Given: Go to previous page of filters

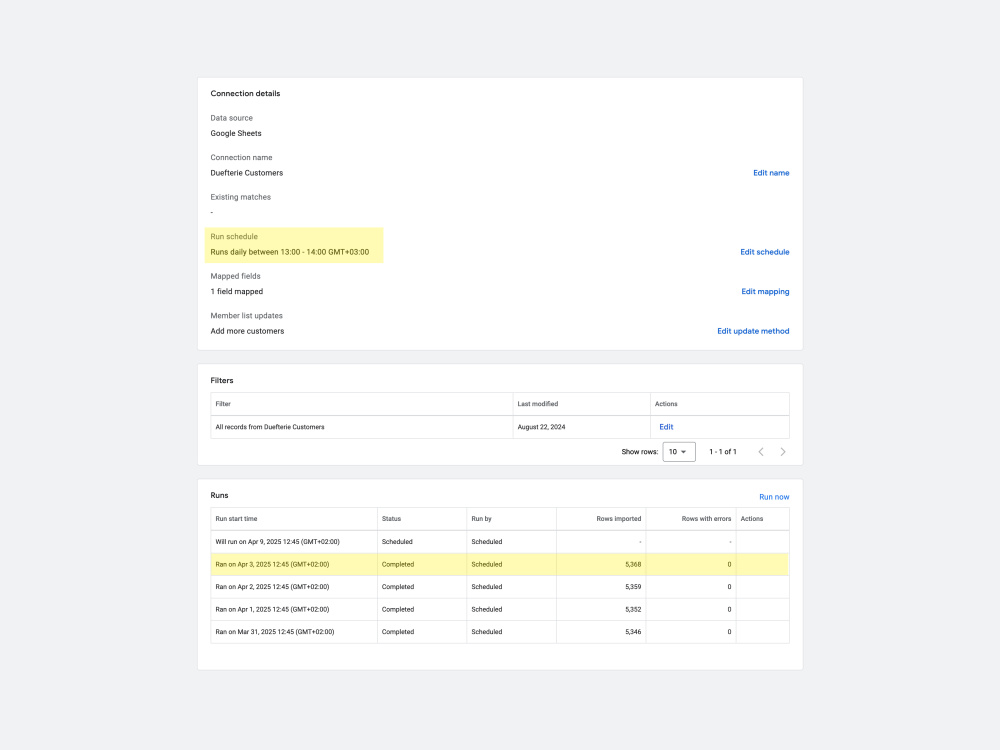Looking at the screenshot, I should 761,452.
